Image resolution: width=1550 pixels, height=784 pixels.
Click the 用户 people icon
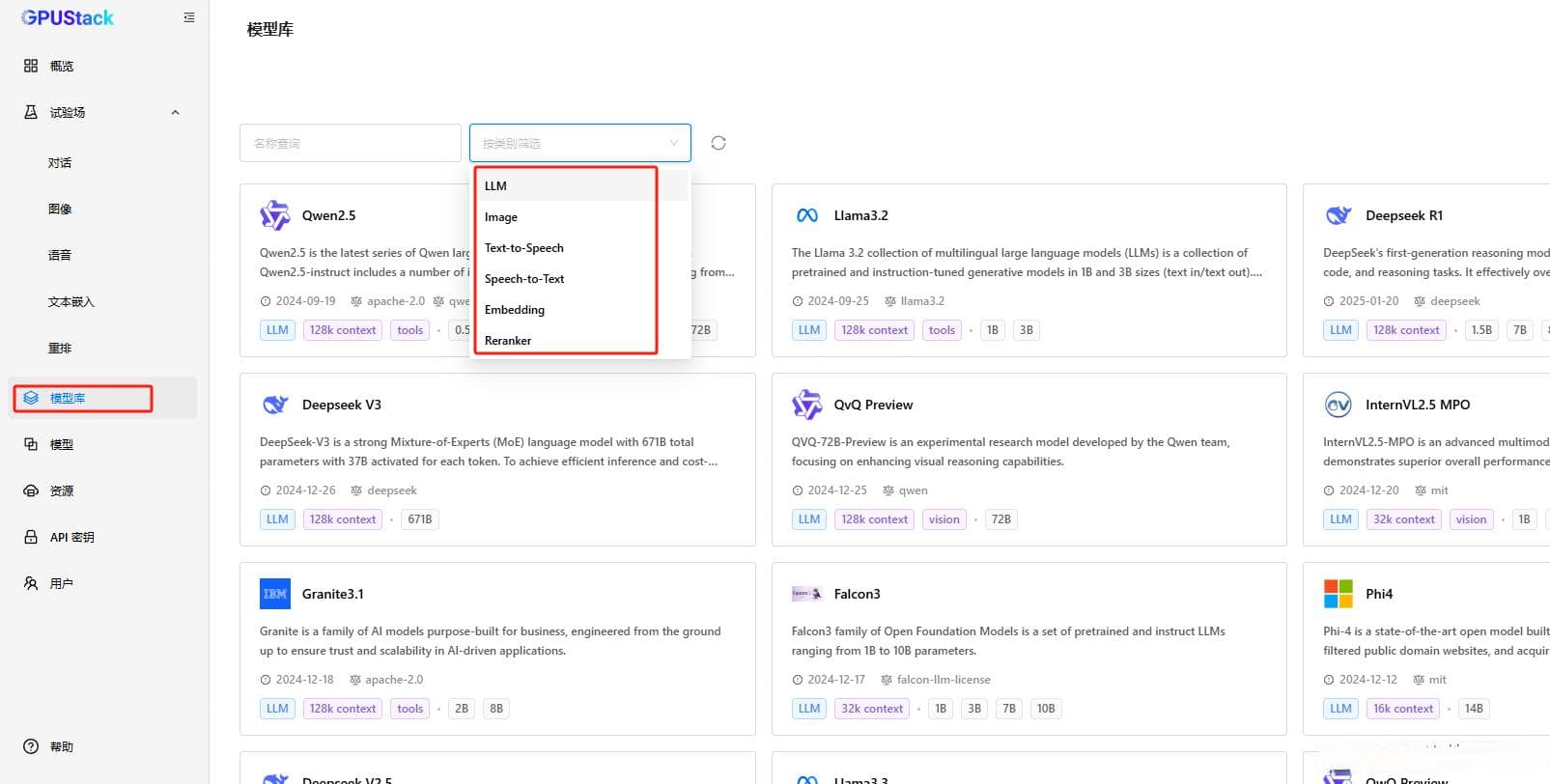point(31,583)
